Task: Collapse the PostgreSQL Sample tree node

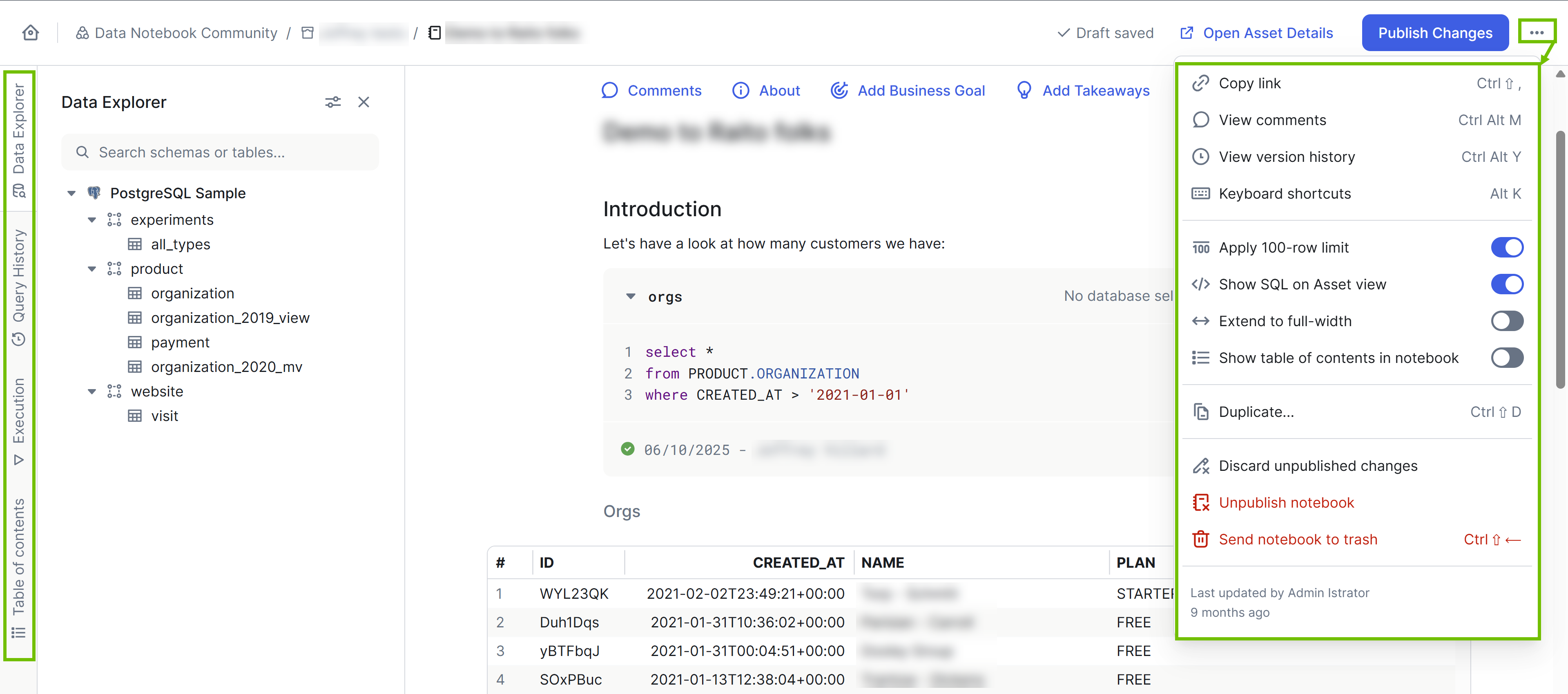Action: tap(71, 194)
